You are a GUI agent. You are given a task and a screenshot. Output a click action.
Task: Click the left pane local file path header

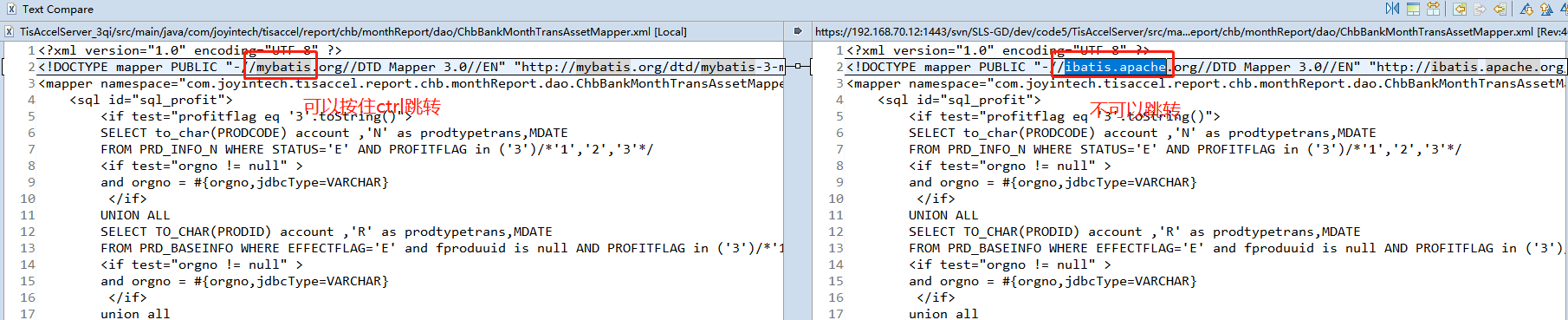point(353,31)
